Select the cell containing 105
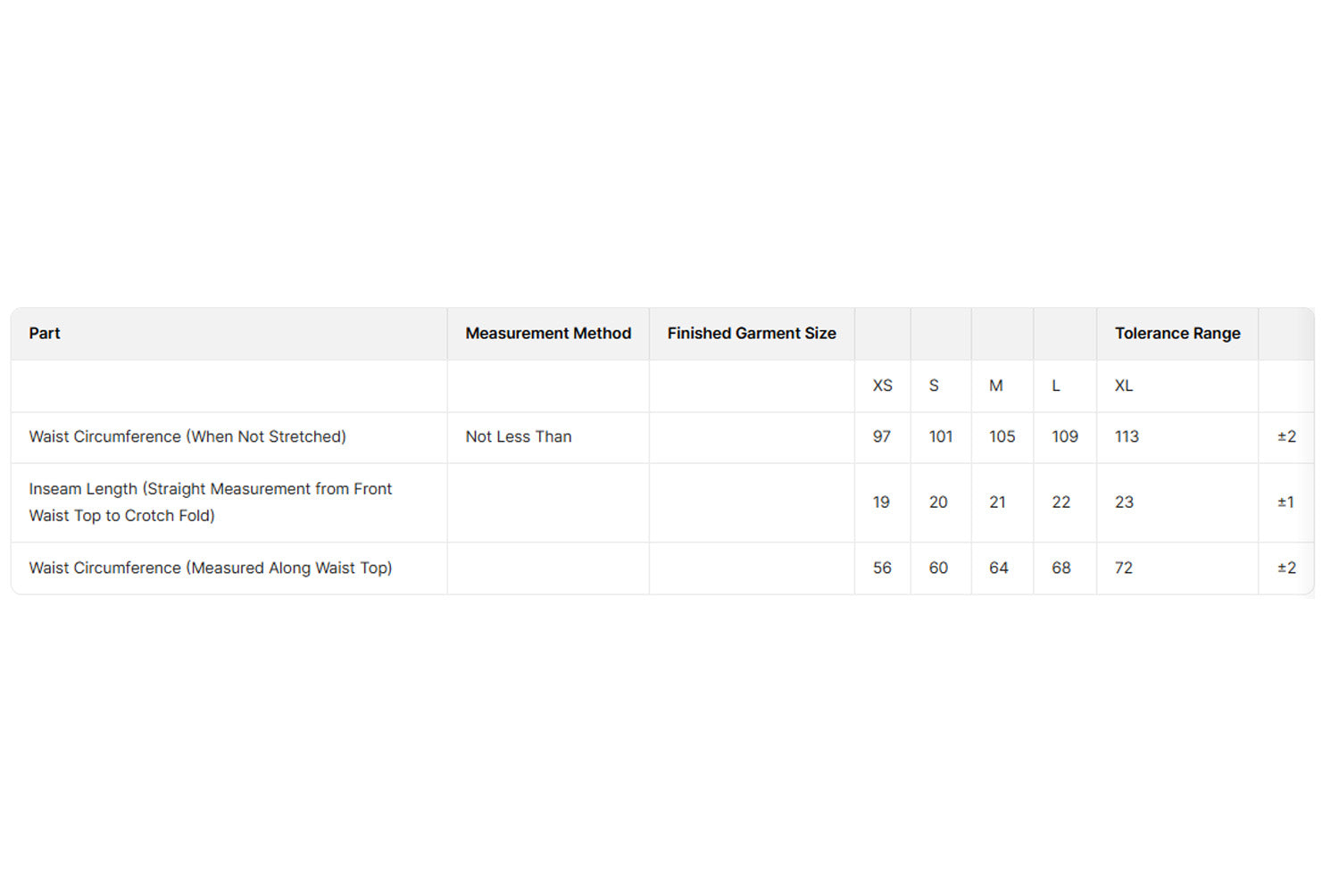This screenshot has height=896, width=1339. pos(1002,437)
